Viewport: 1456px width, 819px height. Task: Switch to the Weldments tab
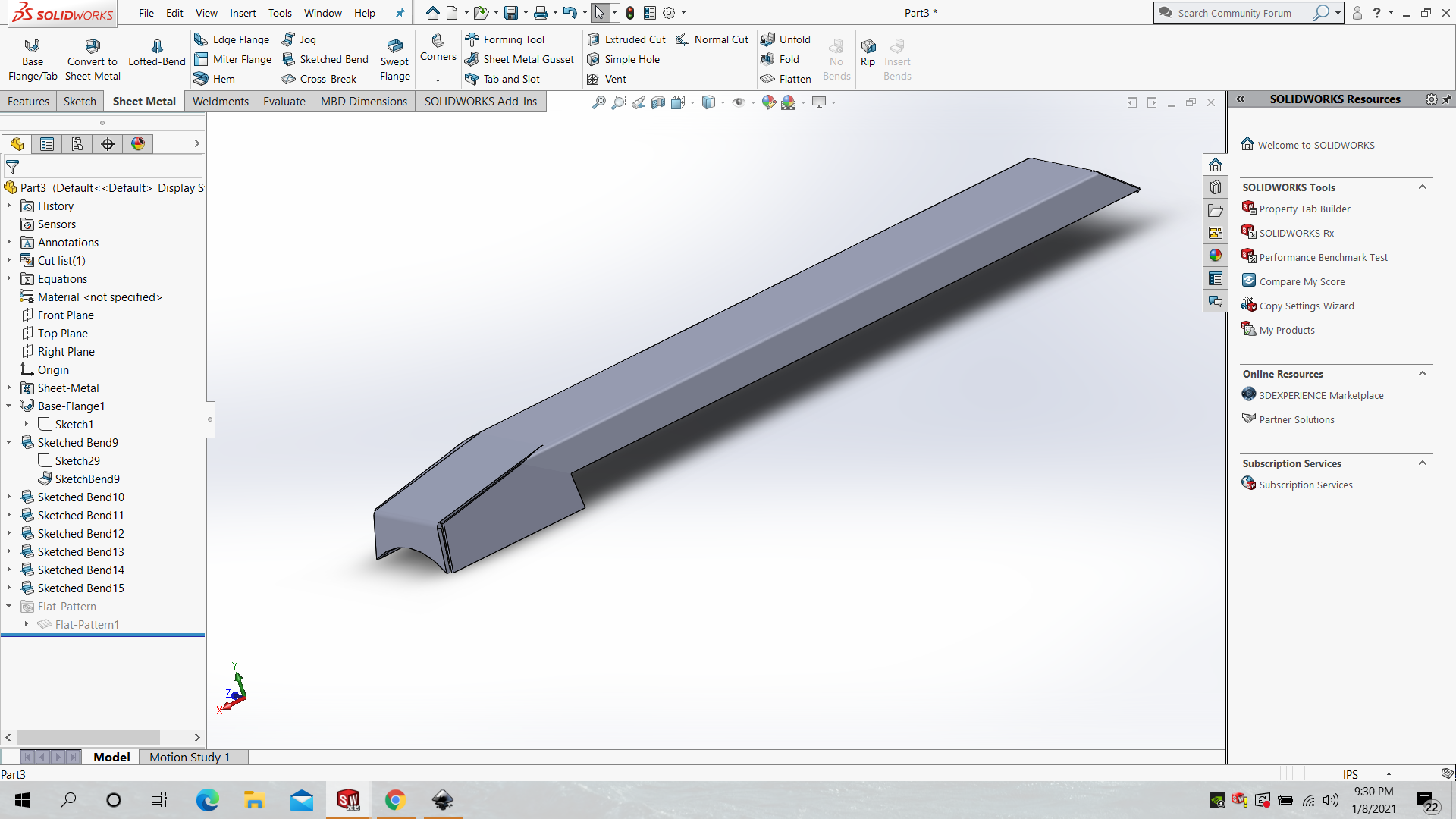tap(220, 102)
